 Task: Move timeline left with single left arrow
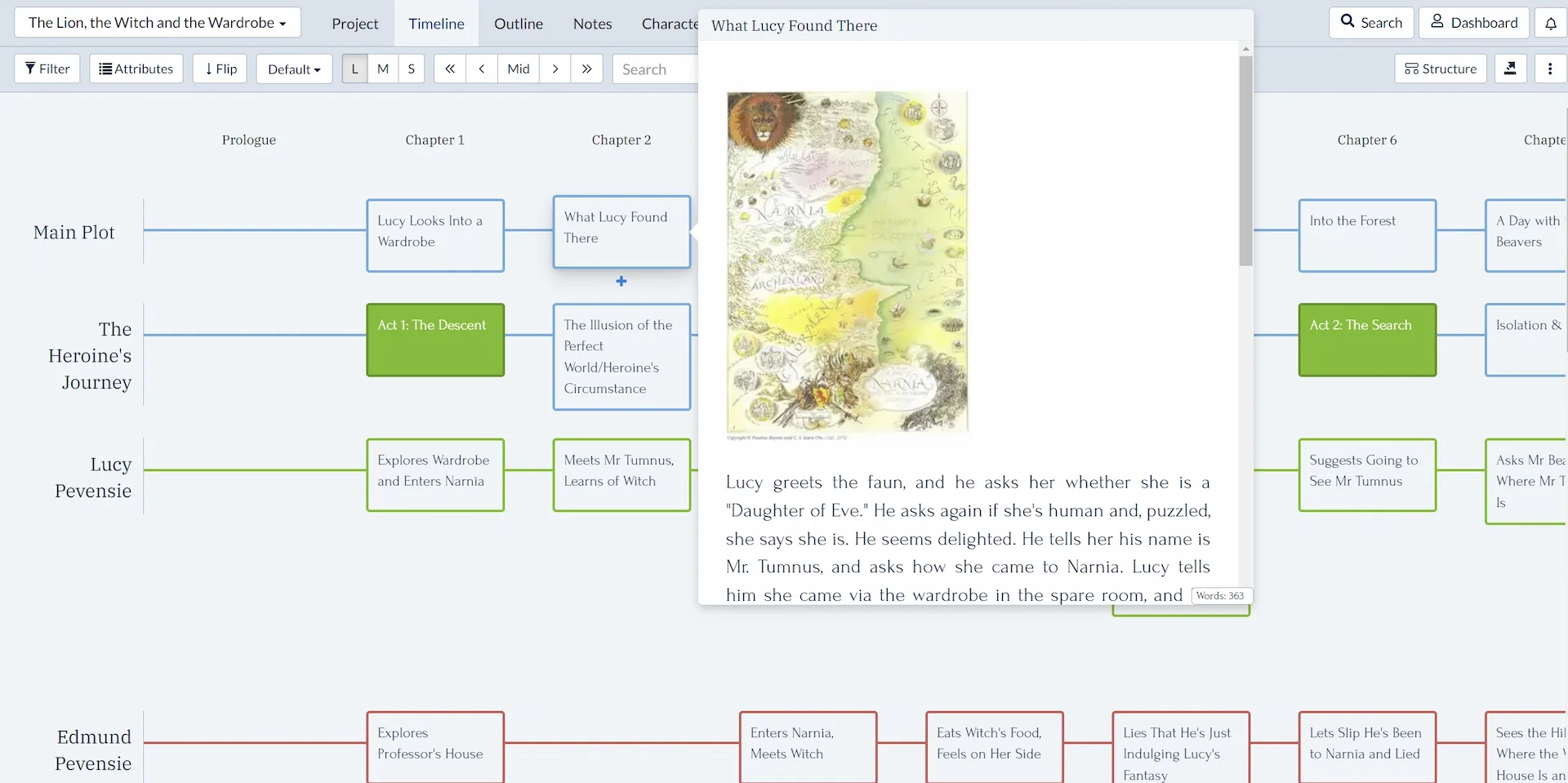[x=482, y=69]
